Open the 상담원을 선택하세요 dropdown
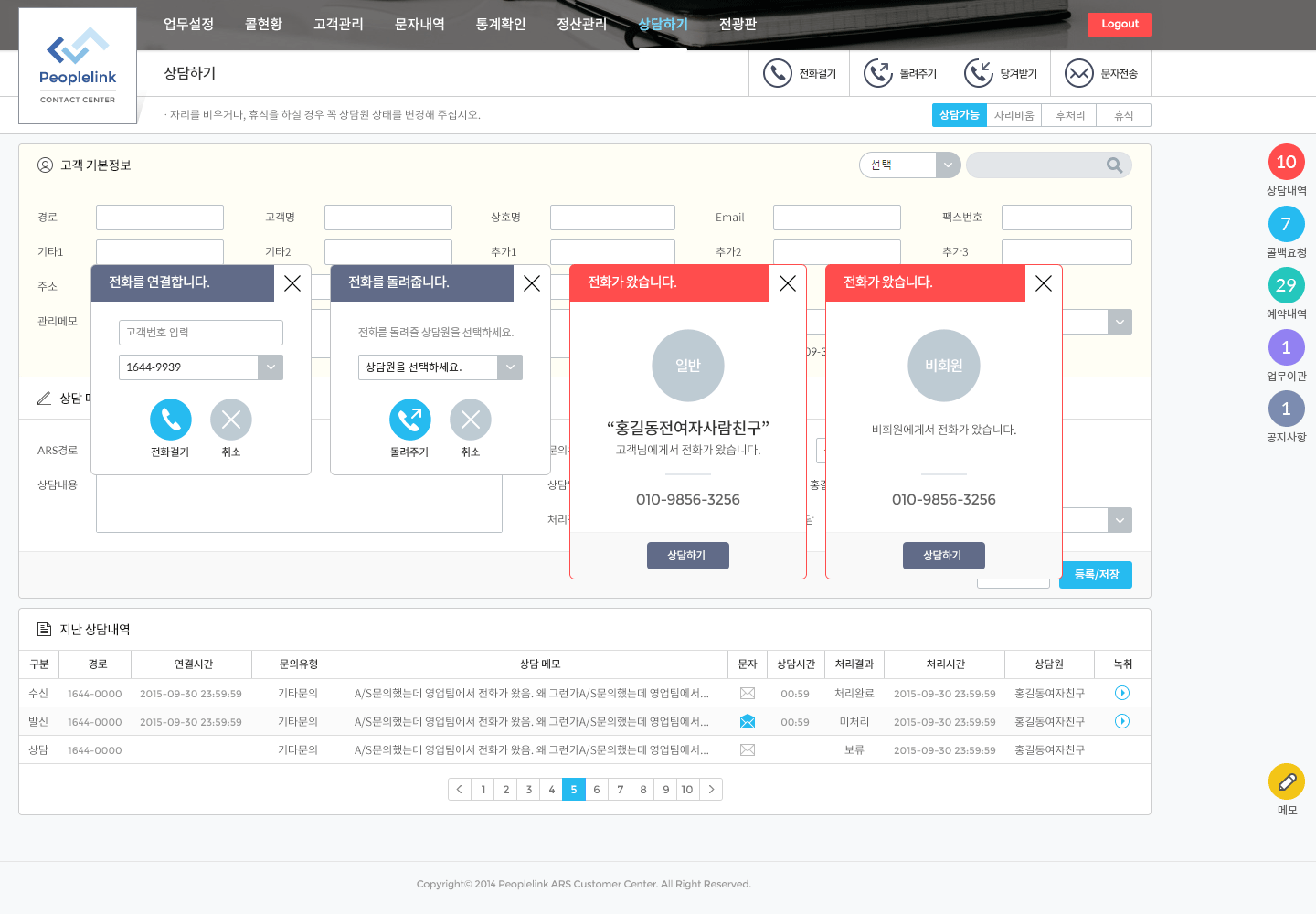The image size is (1316, 914). pos(510,367)
